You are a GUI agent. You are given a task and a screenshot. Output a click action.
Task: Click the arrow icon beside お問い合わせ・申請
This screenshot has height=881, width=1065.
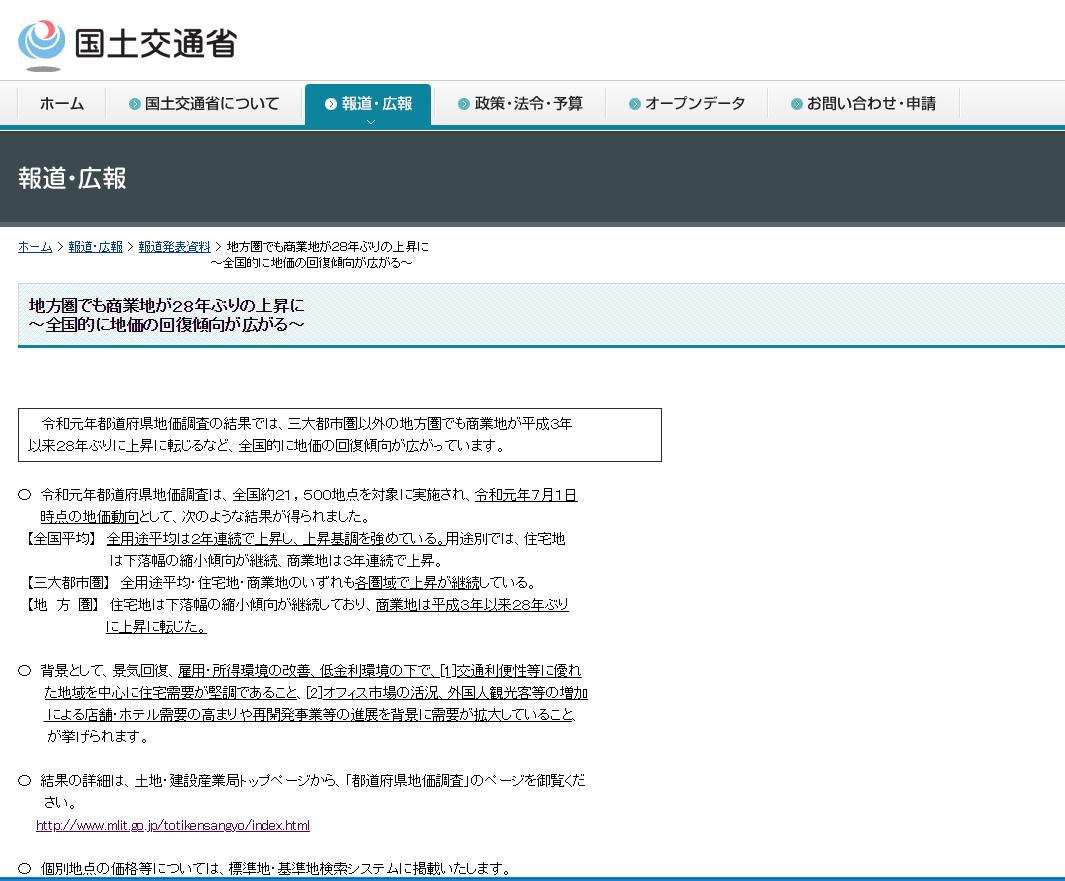click(795, 102)
